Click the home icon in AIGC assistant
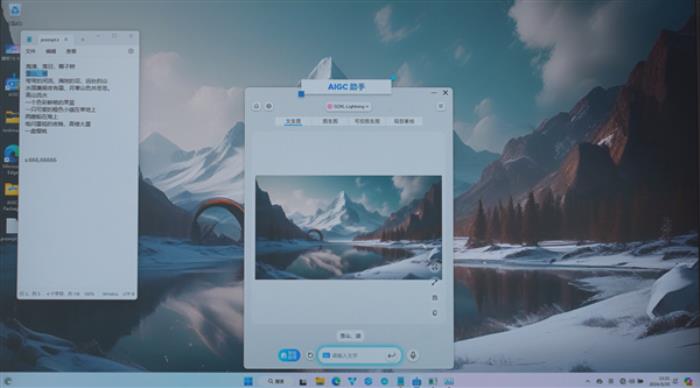Image resolution: width=700 pixels, height=388 pixels. [x=256, y=106]
